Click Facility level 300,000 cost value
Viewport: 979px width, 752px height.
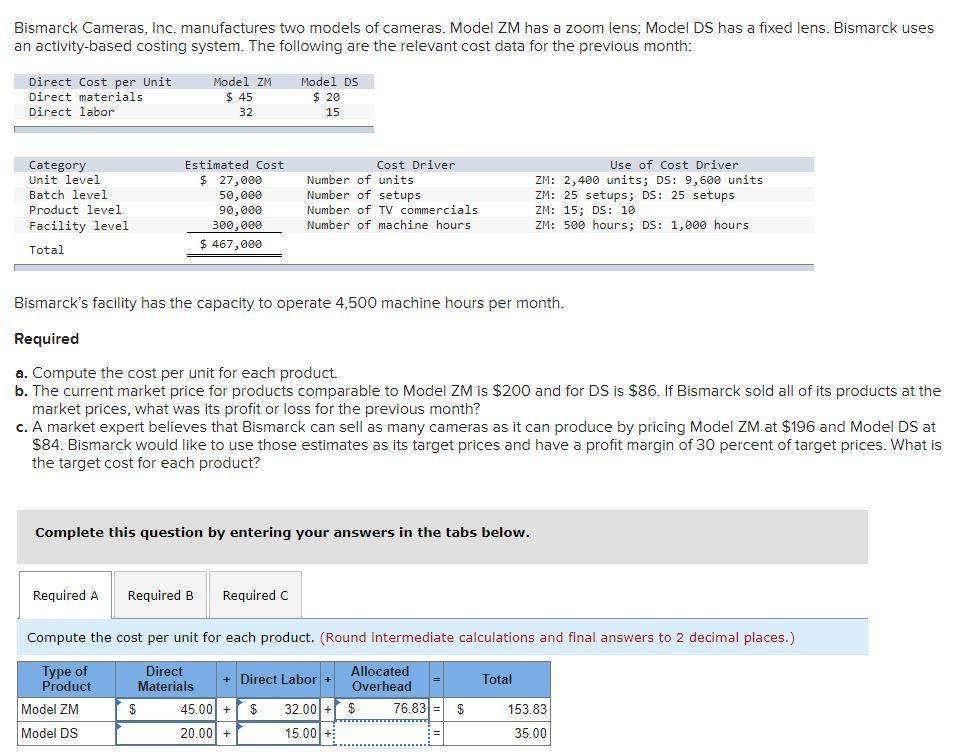pos(237,225)
